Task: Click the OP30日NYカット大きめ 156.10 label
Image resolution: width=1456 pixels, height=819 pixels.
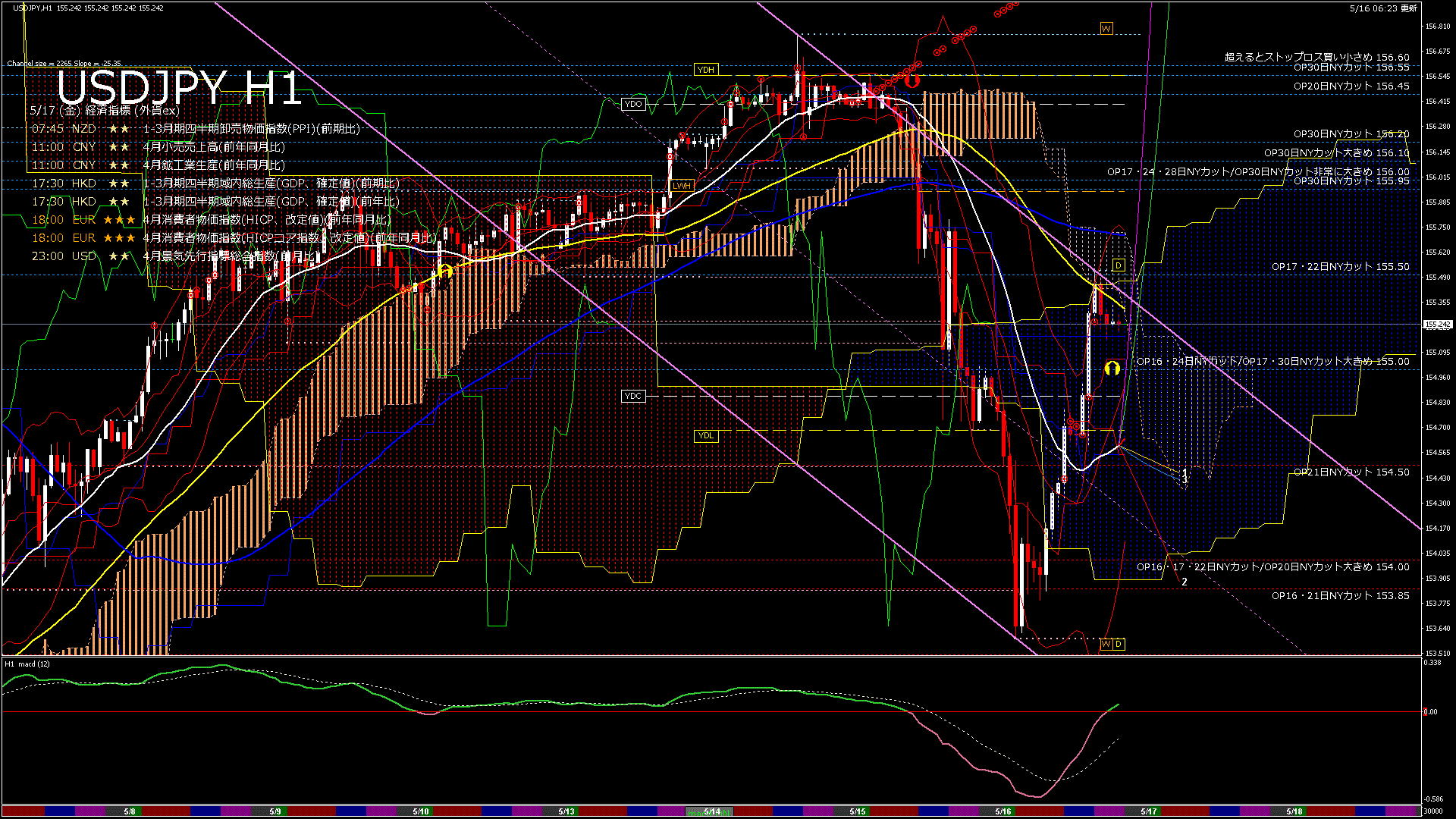Action: click(1337, 152)
